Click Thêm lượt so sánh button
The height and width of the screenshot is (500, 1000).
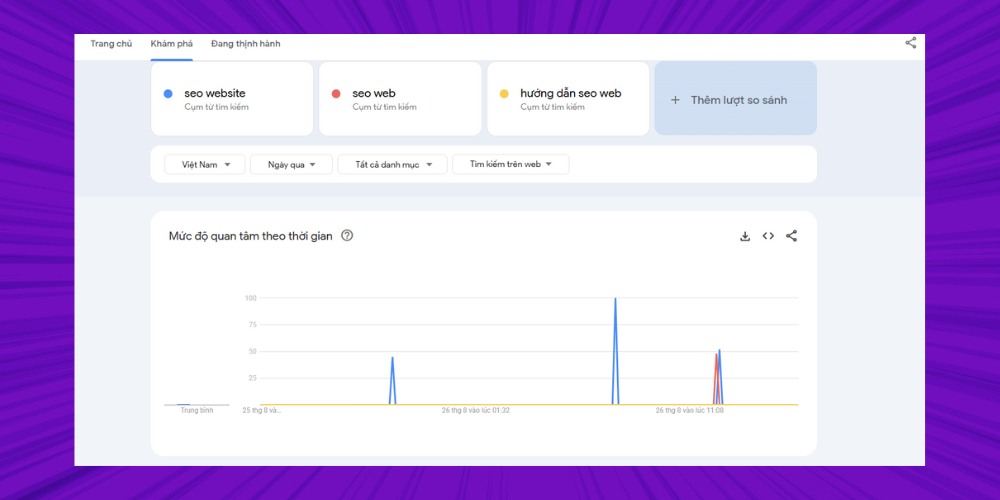click(735, 98)
